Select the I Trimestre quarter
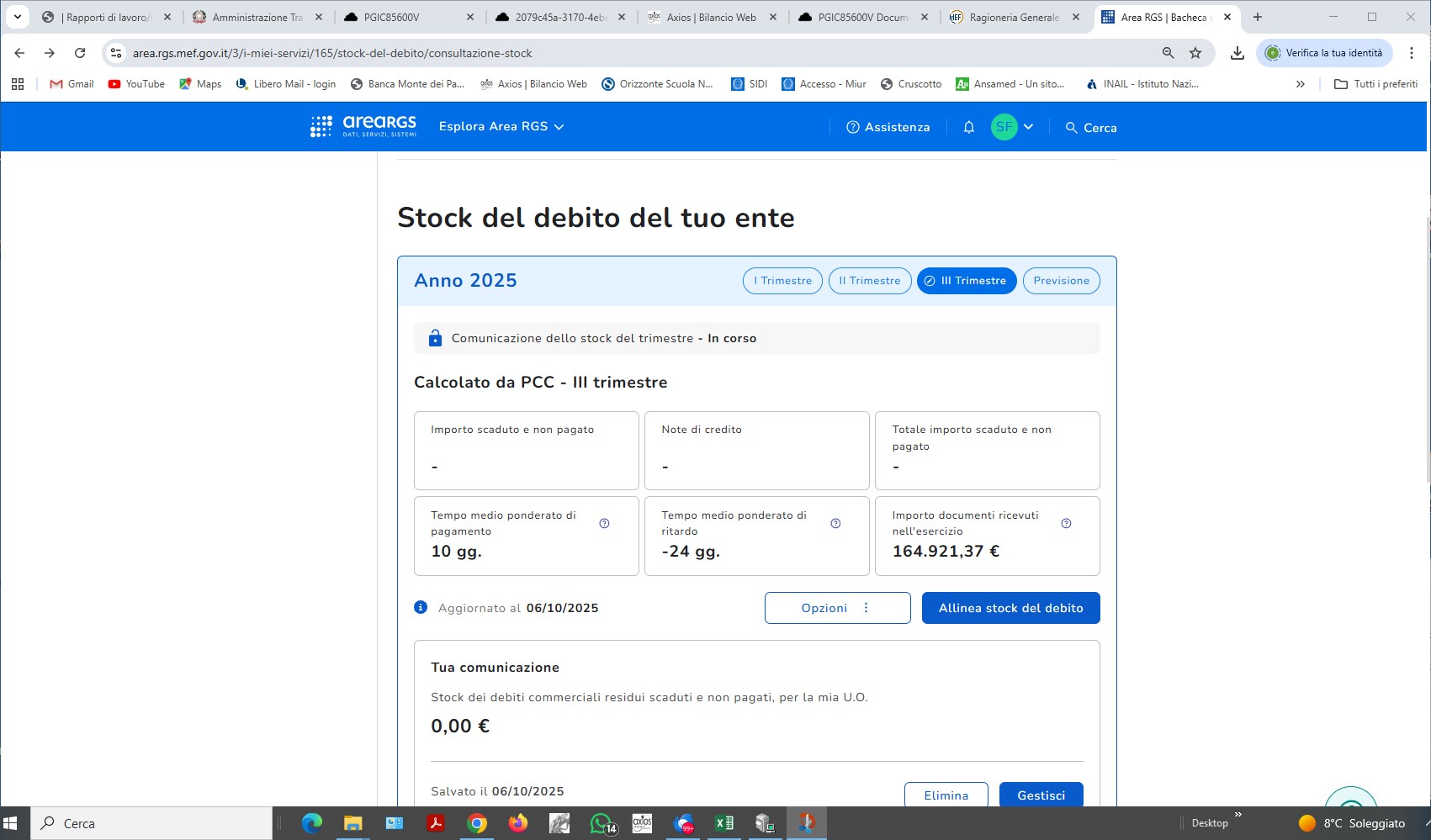Image resolution: width=1431 pixels, height=840 pixels. coord(782,281)
